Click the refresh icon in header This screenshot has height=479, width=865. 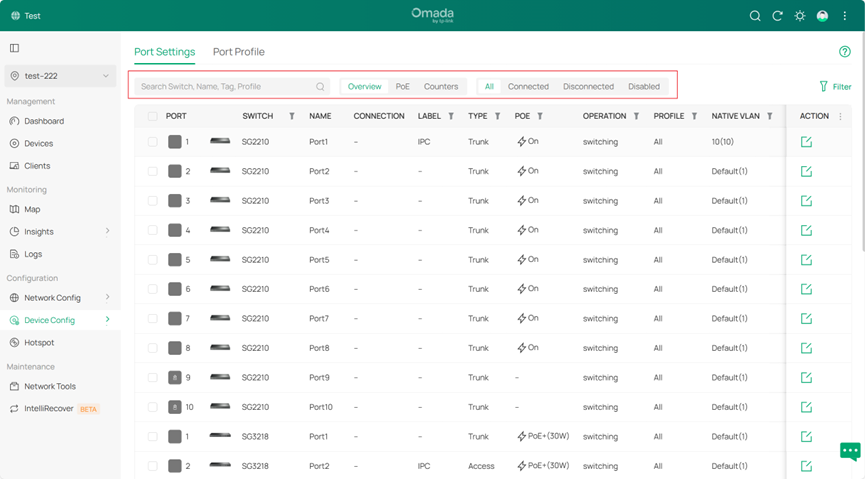[x=777, y=16]
